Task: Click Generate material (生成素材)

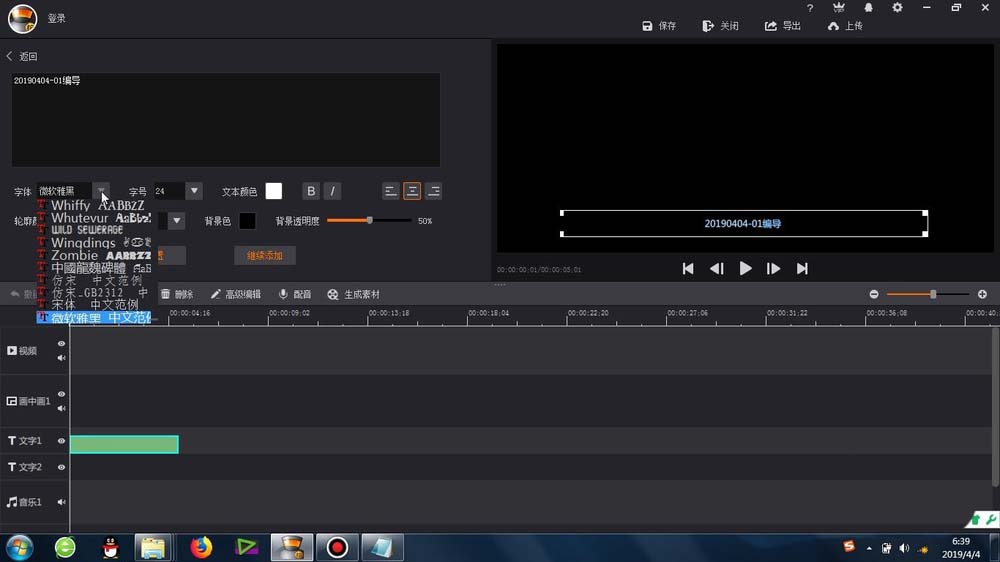Action: [x=353, y=294]
